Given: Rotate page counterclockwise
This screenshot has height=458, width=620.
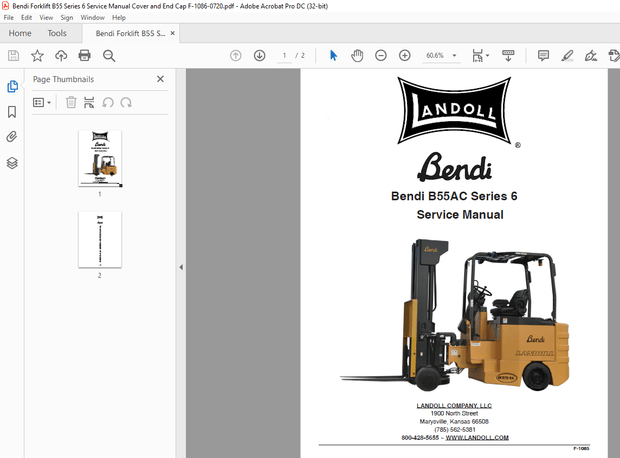Looking at the screenshot, I should click(x=108, y=103).
